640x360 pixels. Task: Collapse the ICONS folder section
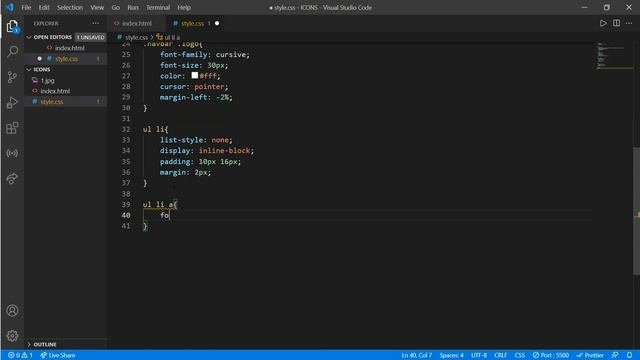[x=65, y=69]
